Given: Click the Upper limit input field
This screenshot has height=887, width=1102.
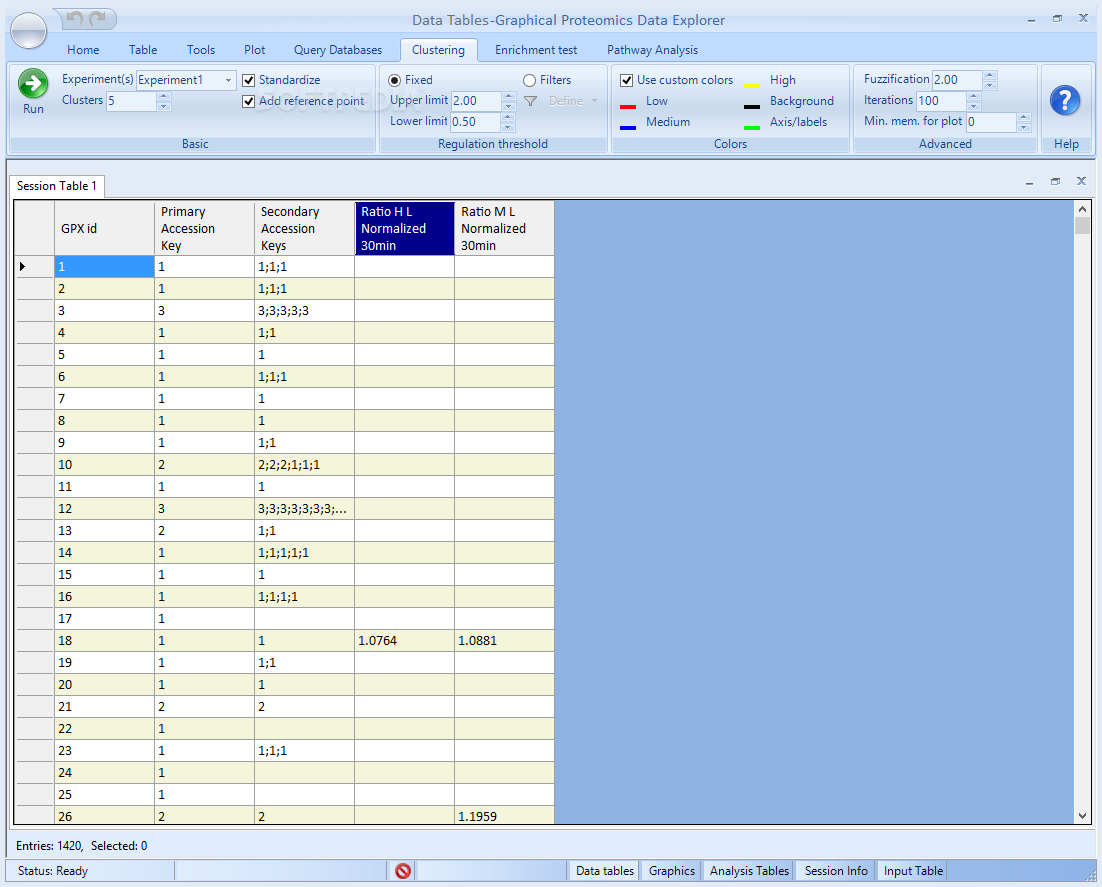Looking at the screenshot, I should pyautogui.click(x=476, y=101).
